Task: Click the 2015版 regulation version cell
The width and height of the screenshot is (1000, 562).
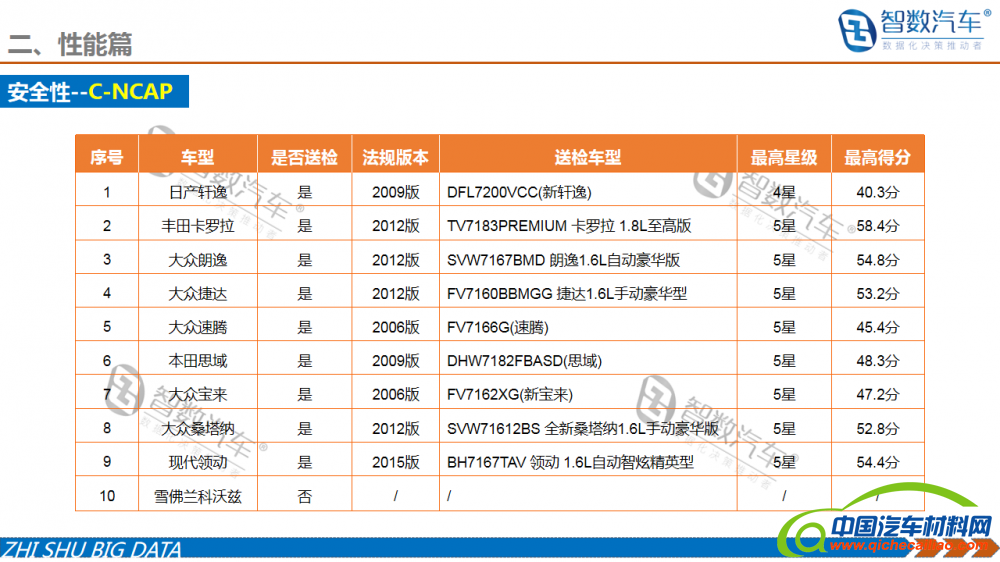Action: (395, 462)
